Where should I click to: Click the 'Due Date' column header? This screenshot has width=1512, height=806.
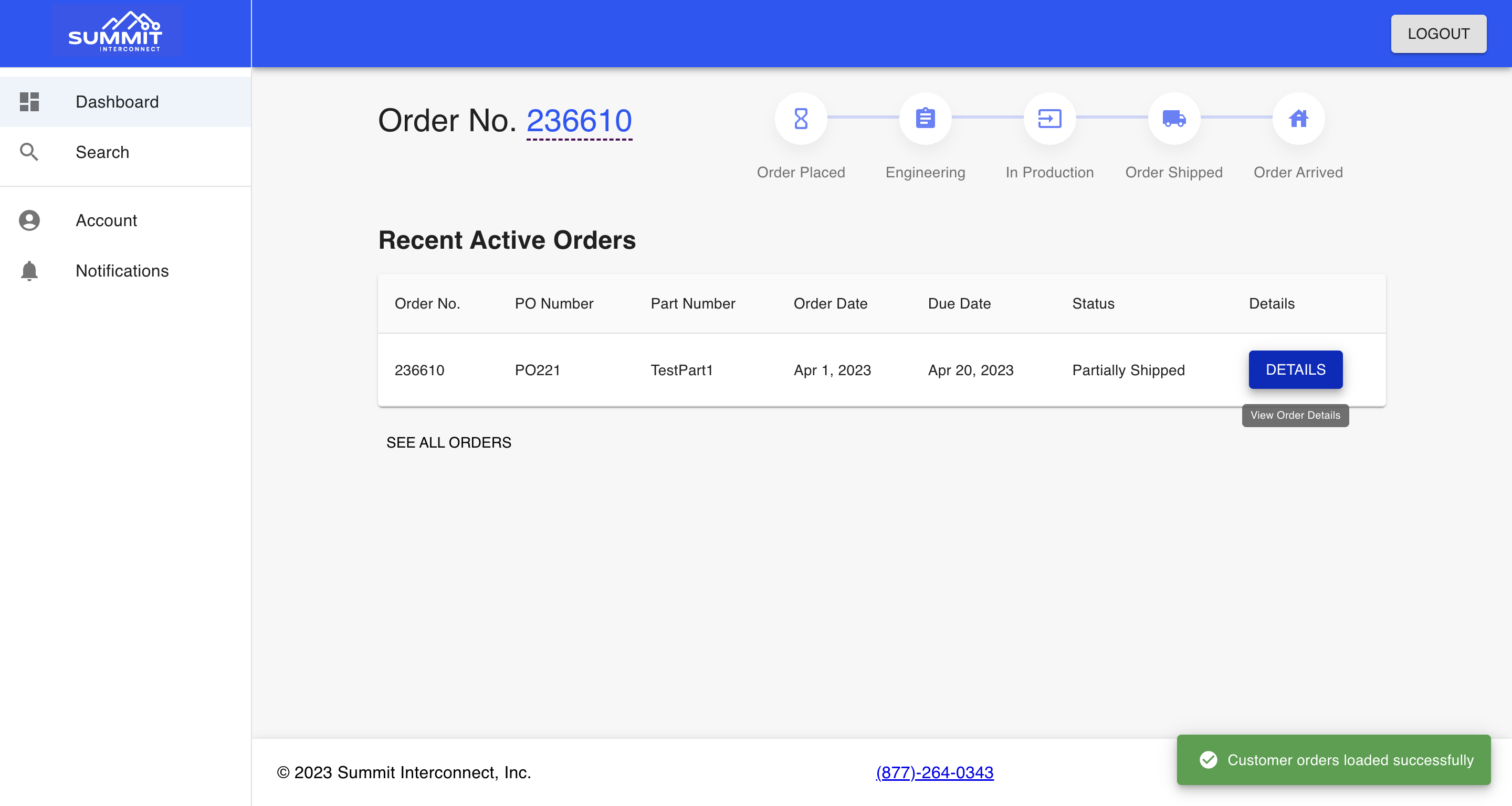[959, 303]
